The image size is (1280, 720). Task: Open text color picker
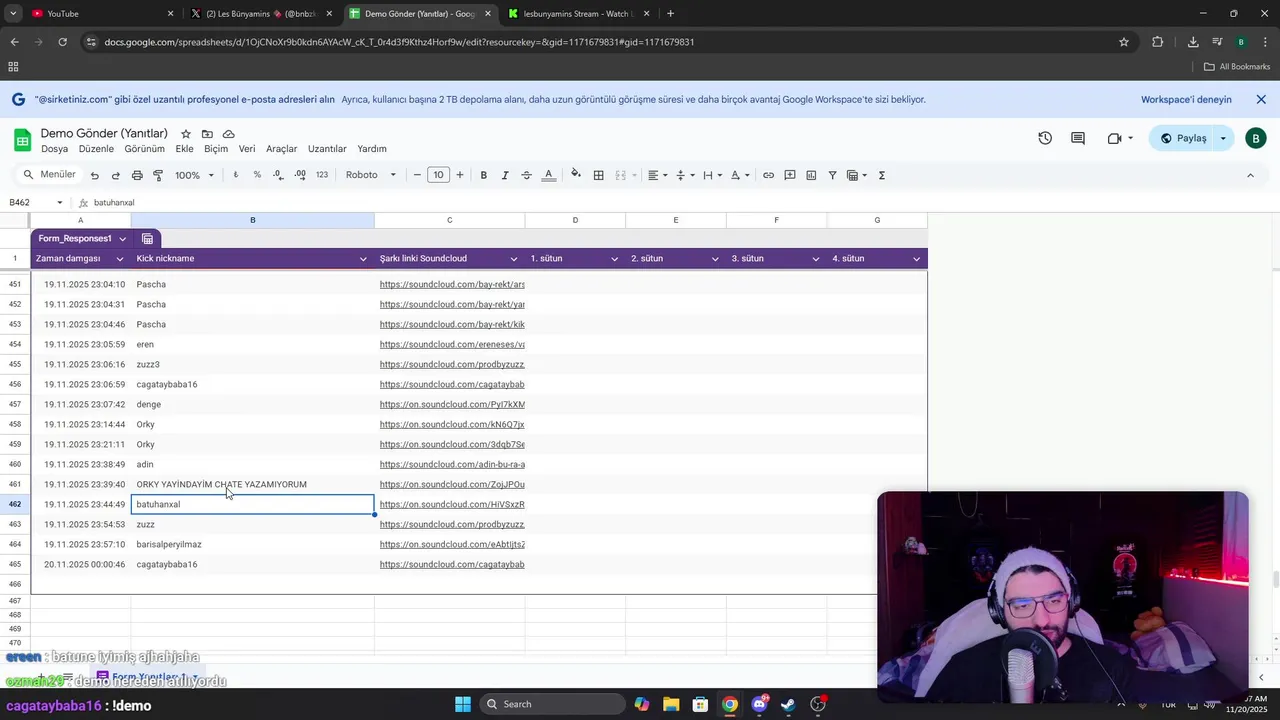pyautogui.click(x=548, y=175)
